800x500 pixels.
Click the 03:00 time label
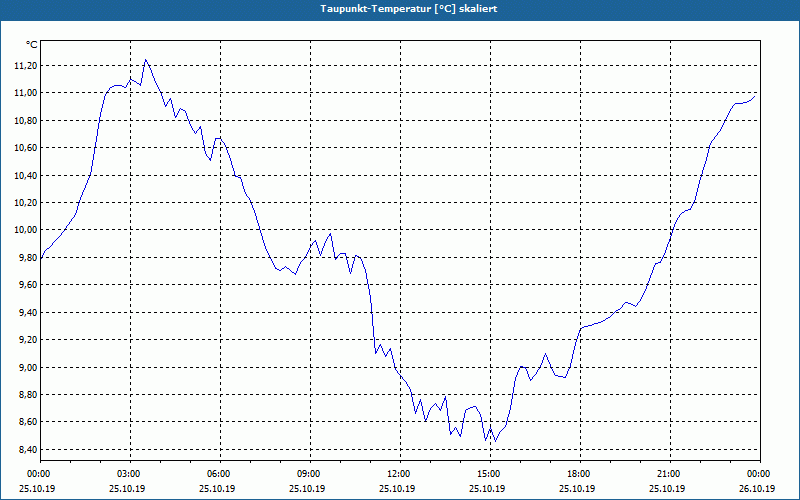click(x=130, y=474)
